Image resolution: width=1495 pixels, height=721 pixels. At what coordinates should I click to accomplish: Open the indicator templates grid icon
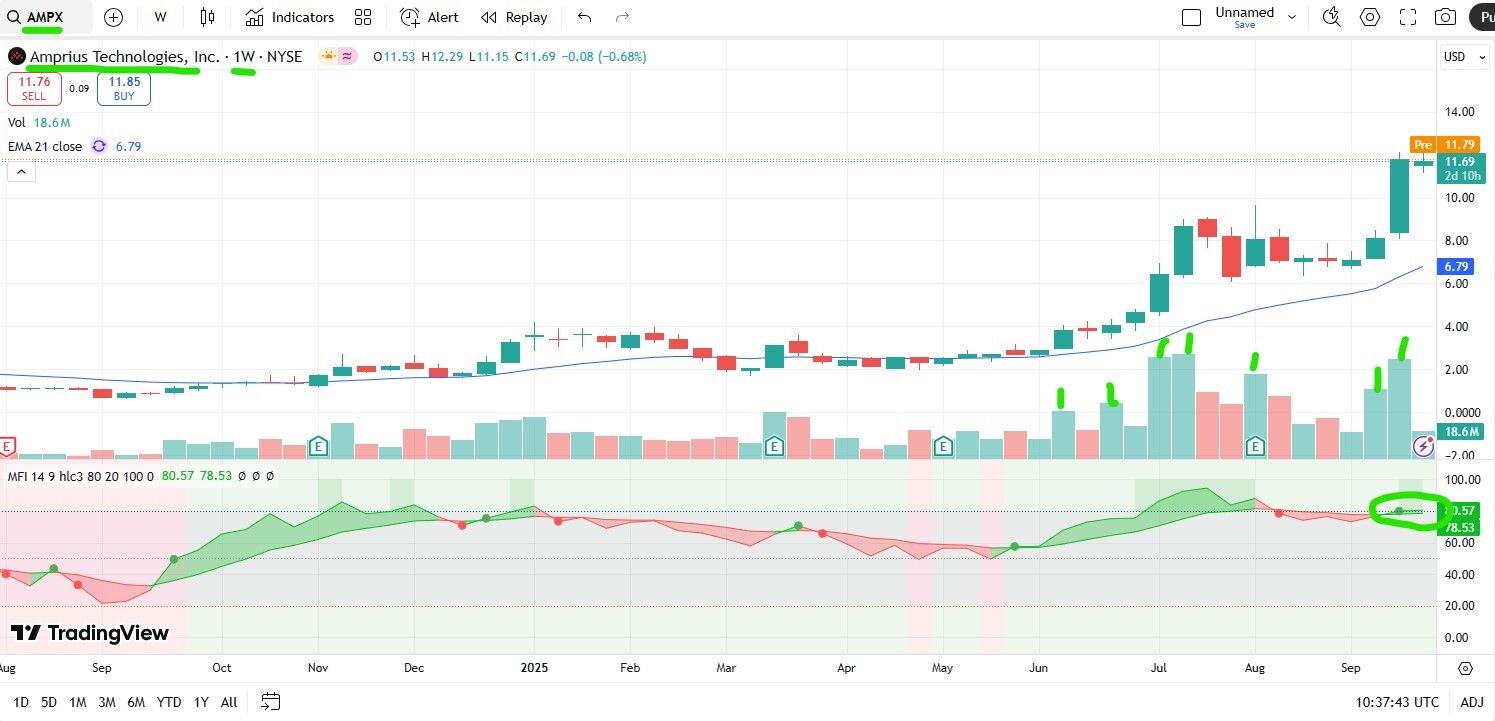click(x=363, y=17)
